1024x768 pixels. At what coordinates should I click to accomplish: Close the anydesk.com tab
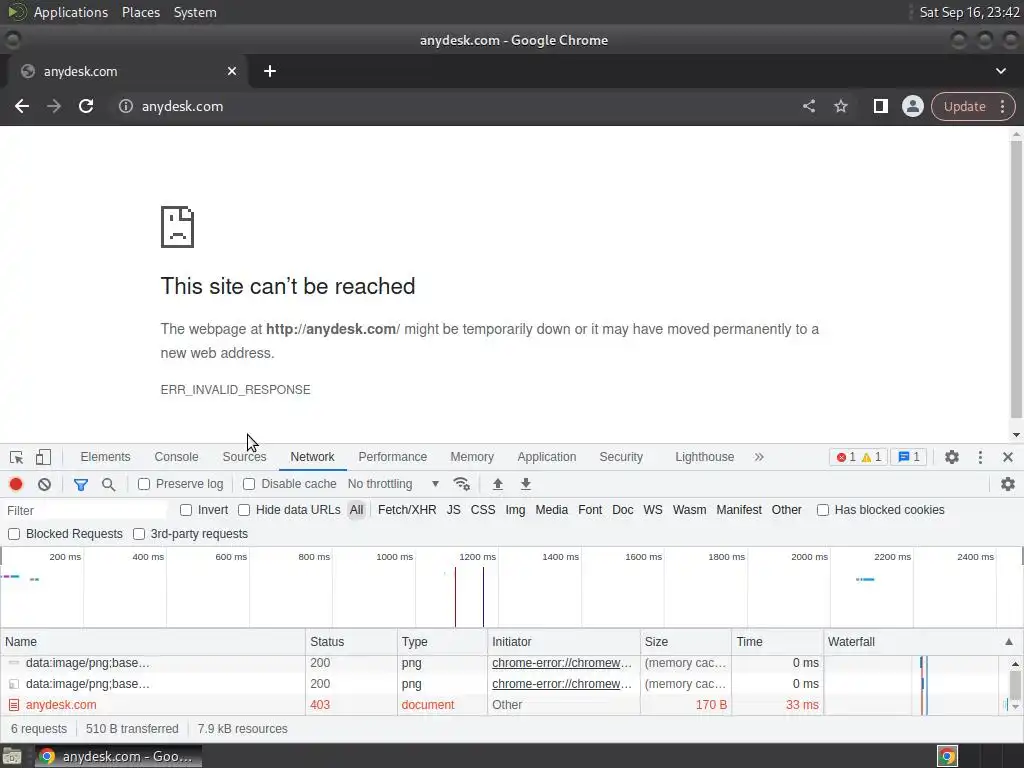232,71
